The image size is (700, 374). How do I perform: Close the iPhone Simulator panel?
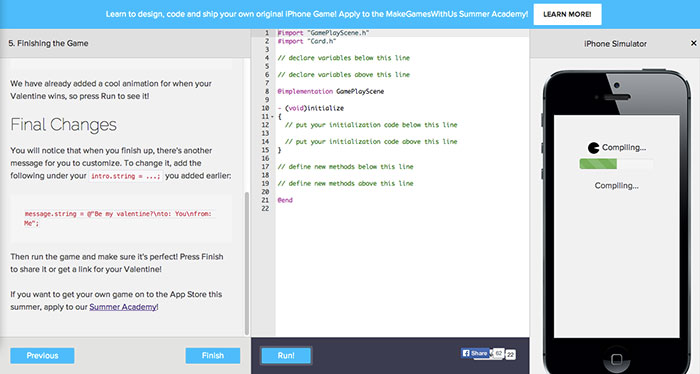pos(693,43)
